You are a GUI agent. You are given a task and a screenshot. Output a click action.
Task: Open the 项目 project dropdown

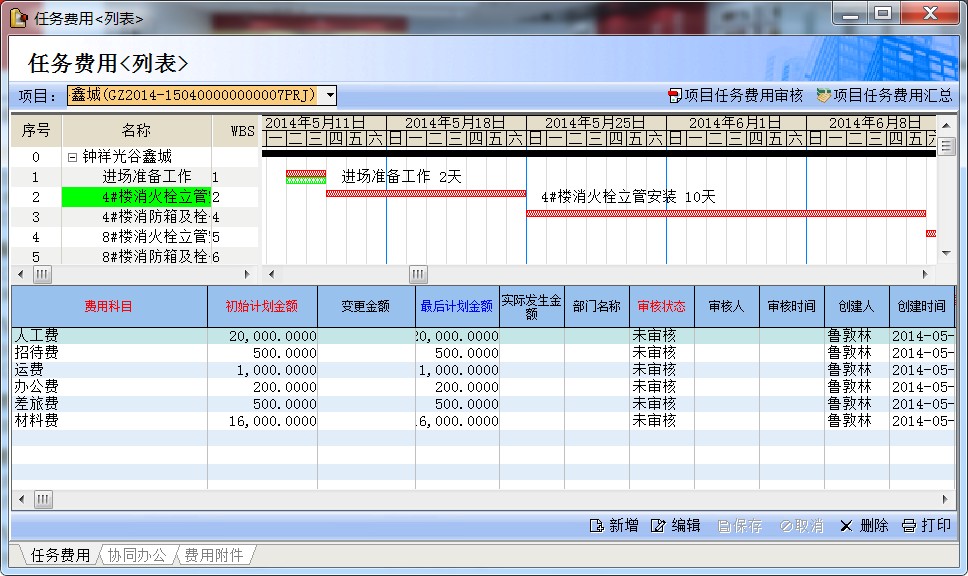click(x=329, y=95)
